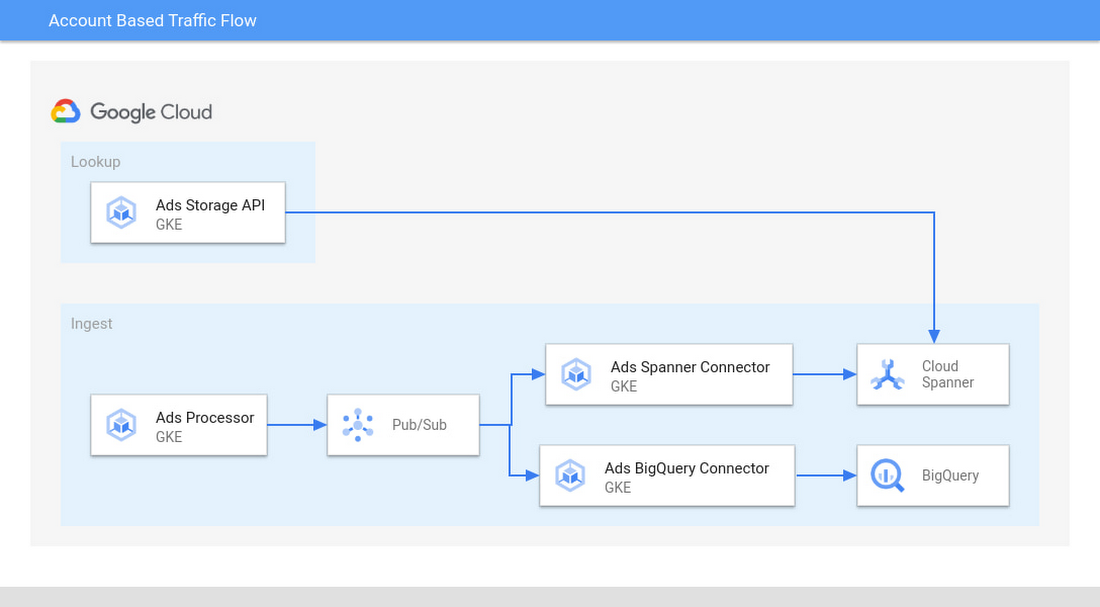Select the 'Ads BigQuery Connector' label
This screenshot has height=607, width=1100.
pos(687,468)
